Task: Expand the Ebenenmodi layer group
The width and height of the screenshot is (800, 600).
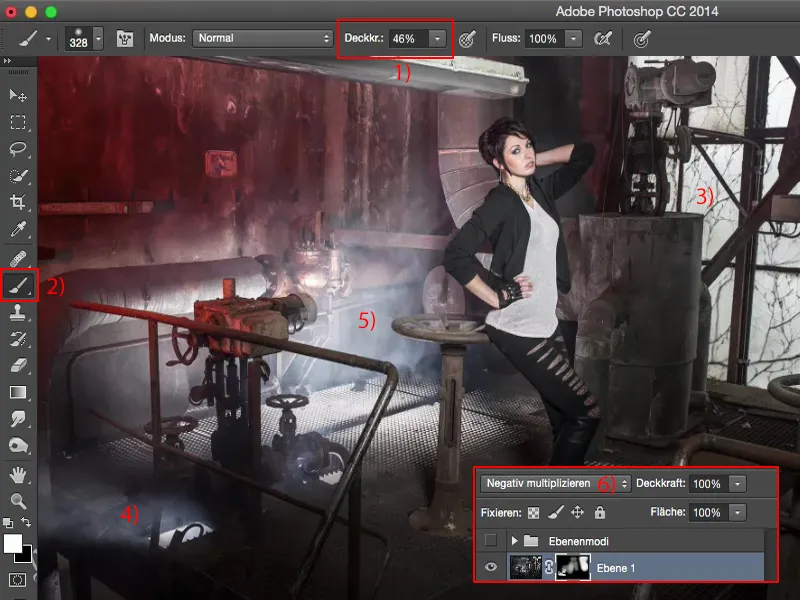Action: tap(514, 540)
